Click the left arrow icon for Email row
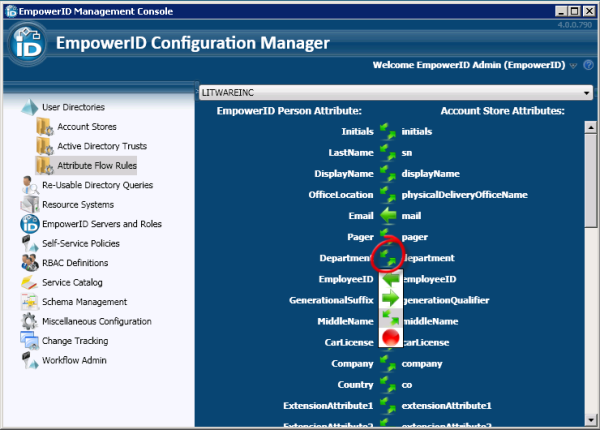The height and width of the screenshot is (430, 600). pyautogui.click(x=388, y=215)
